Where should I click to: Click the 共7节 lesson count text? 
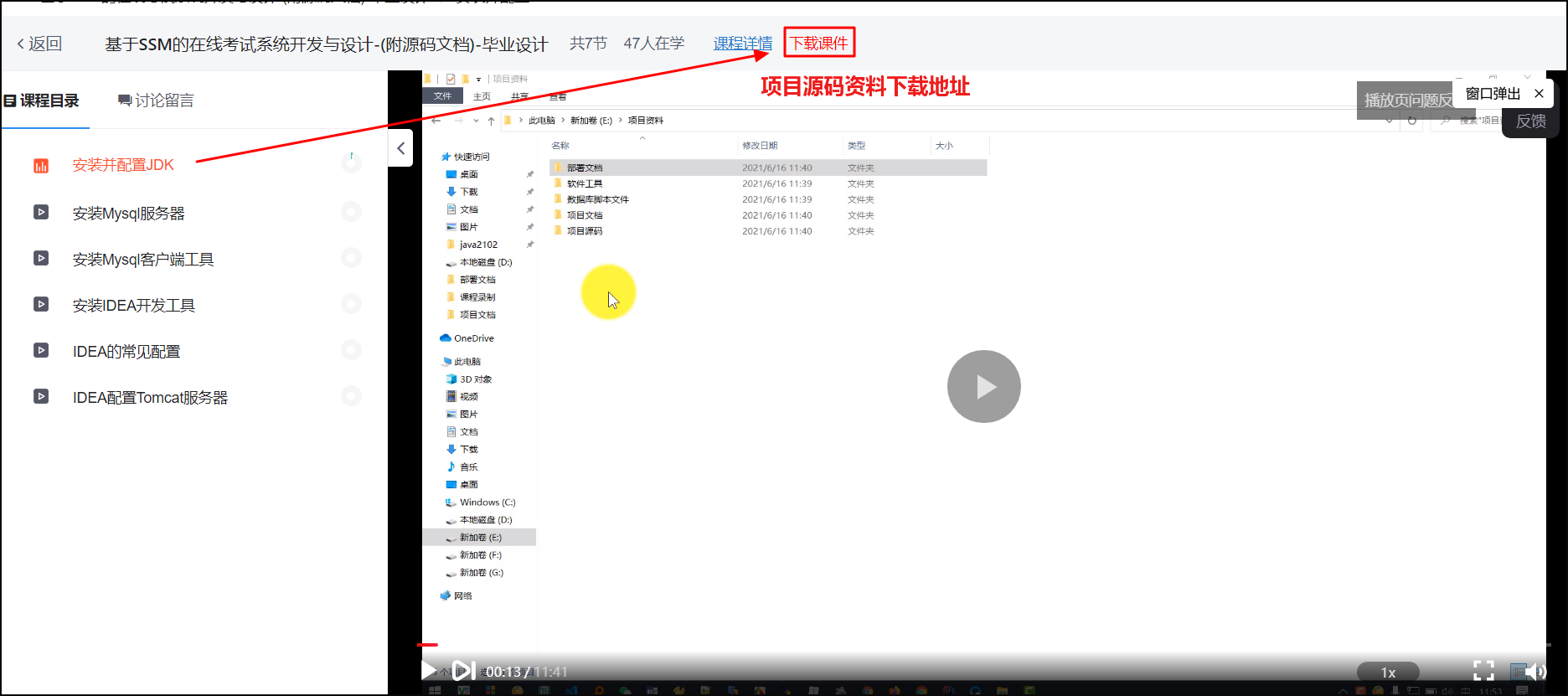588,44
